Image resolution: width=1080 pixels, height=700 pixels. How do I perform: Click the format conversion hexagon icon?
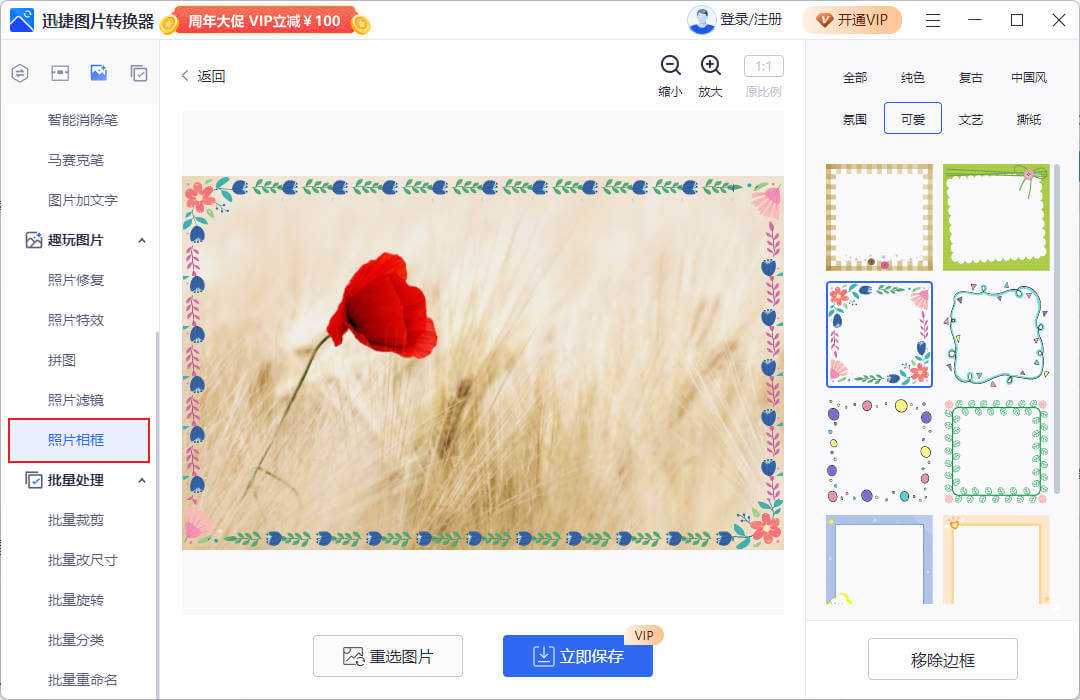point(20,73)
